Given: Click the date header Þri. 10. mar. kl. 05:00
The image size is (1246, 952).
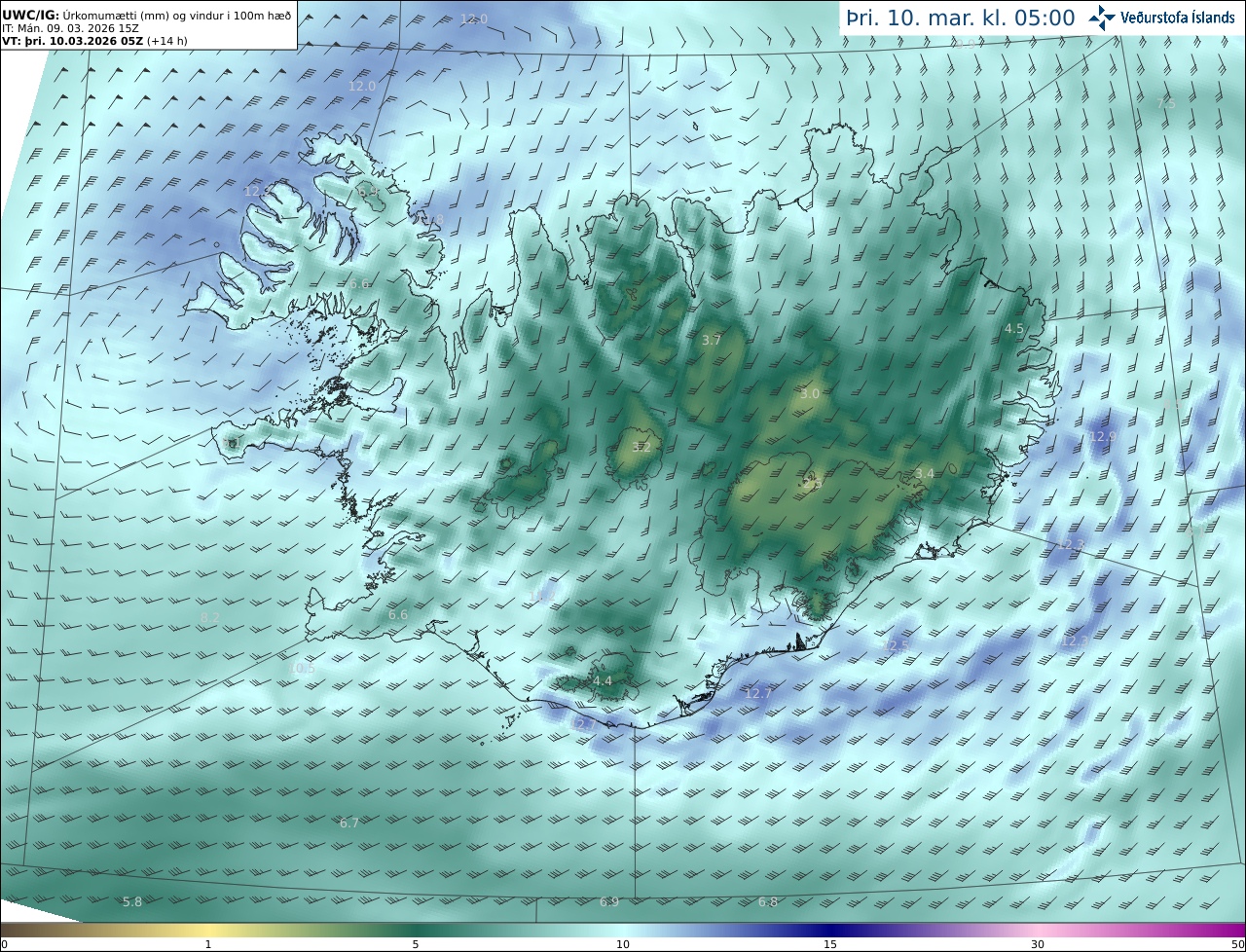Looking at the screenshot, I should (x=960, y=18).
